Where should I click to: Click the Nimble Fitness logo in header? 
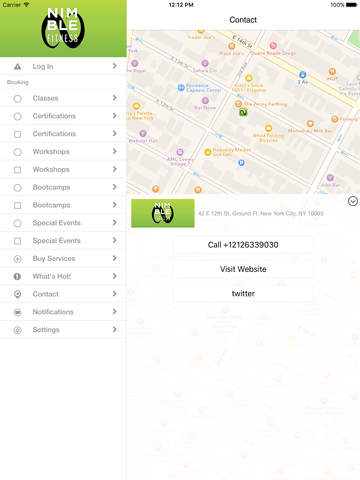63,28
